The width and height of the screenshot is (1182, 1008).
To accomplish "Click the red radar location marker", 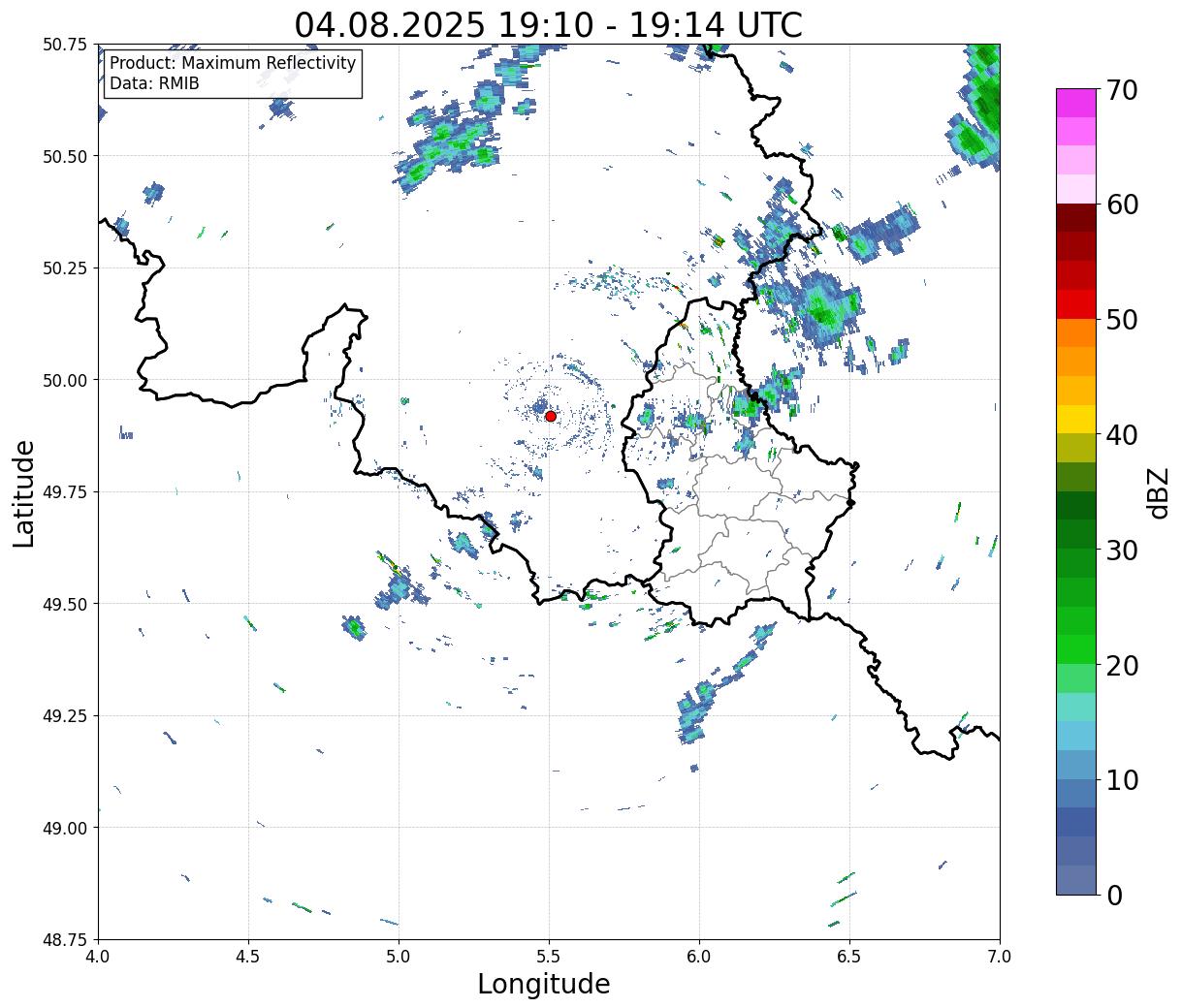I will coord(550,416).
